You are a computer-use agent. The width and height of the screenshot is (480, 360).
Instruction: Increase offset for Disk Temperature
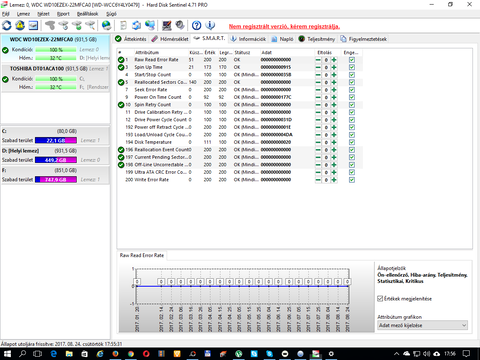(334, 142)
